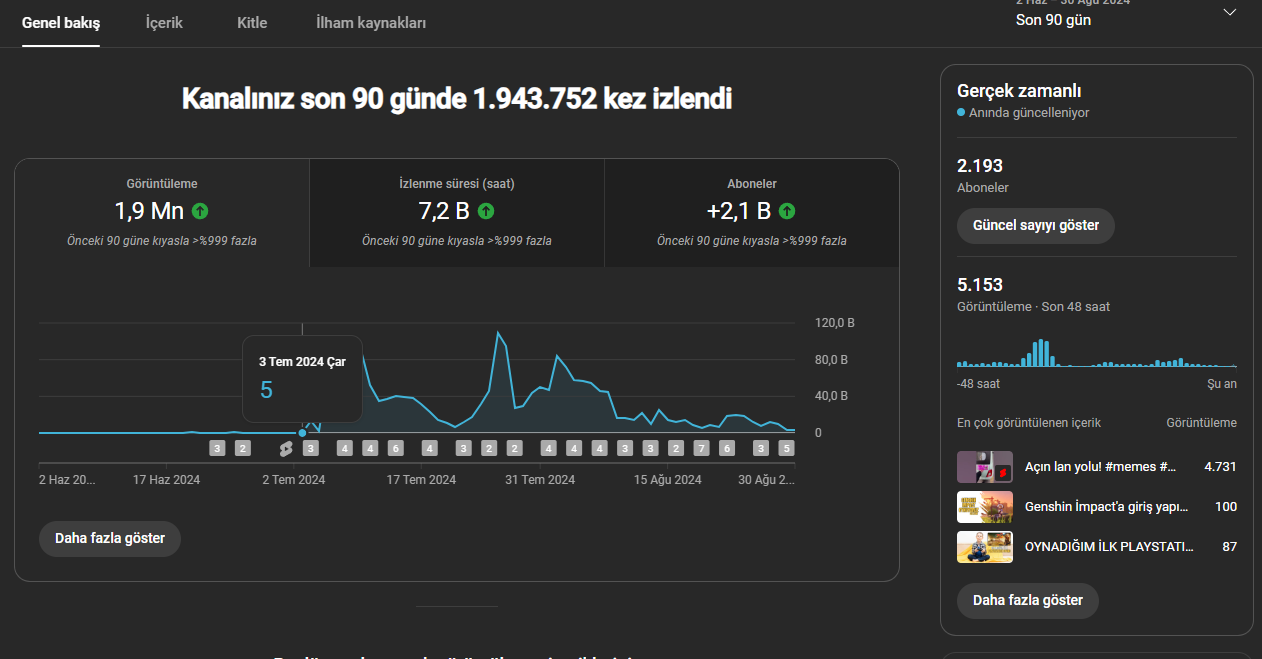Click the chevron arrow next to date range
The height and width of the screenshot is (659, 1262).
(x=1230, y=12)
